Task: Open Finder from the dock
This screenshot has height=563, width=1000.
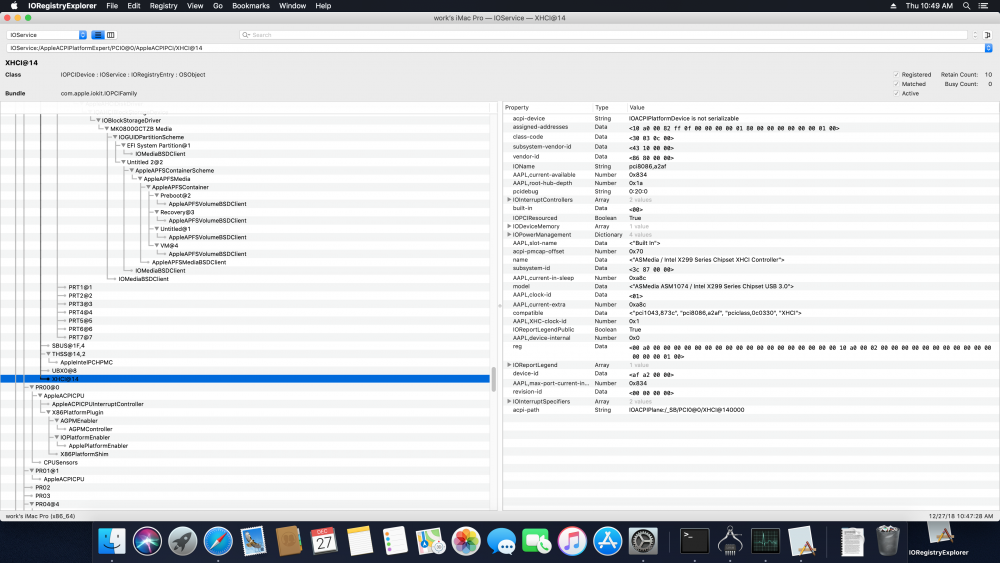Action: click(112, 542)
